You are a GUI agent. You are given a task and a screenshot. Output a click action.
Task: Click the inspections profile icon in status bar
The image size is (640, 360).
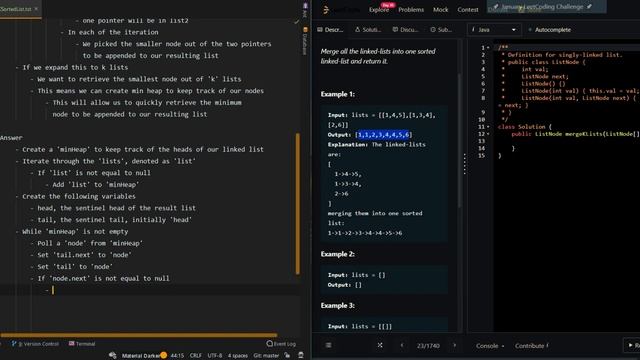pyautogui.click(x=301, y=356)
